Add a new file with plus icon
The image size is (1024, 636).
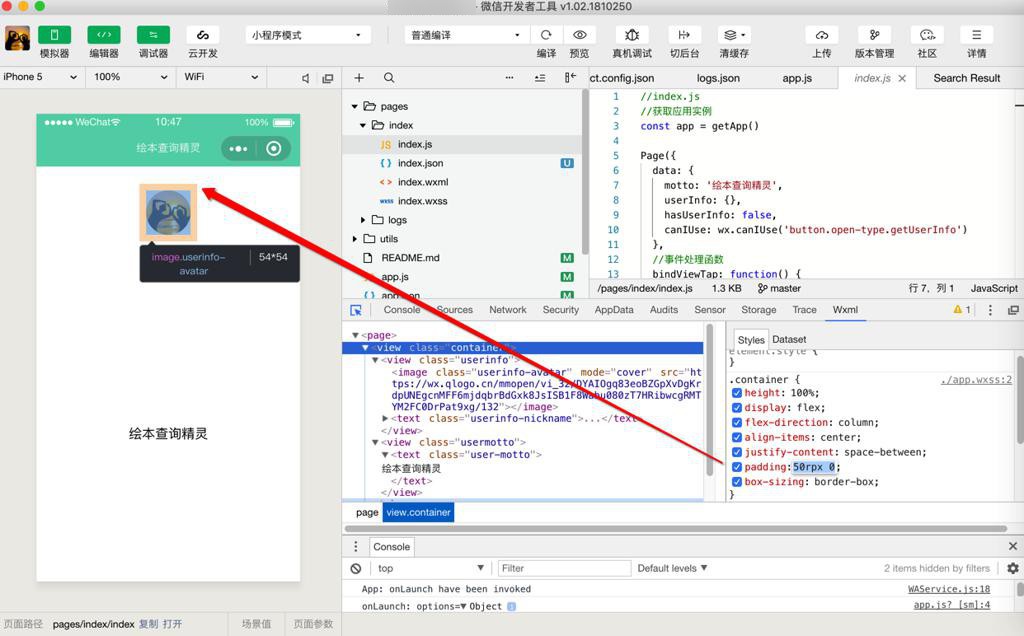359,78
